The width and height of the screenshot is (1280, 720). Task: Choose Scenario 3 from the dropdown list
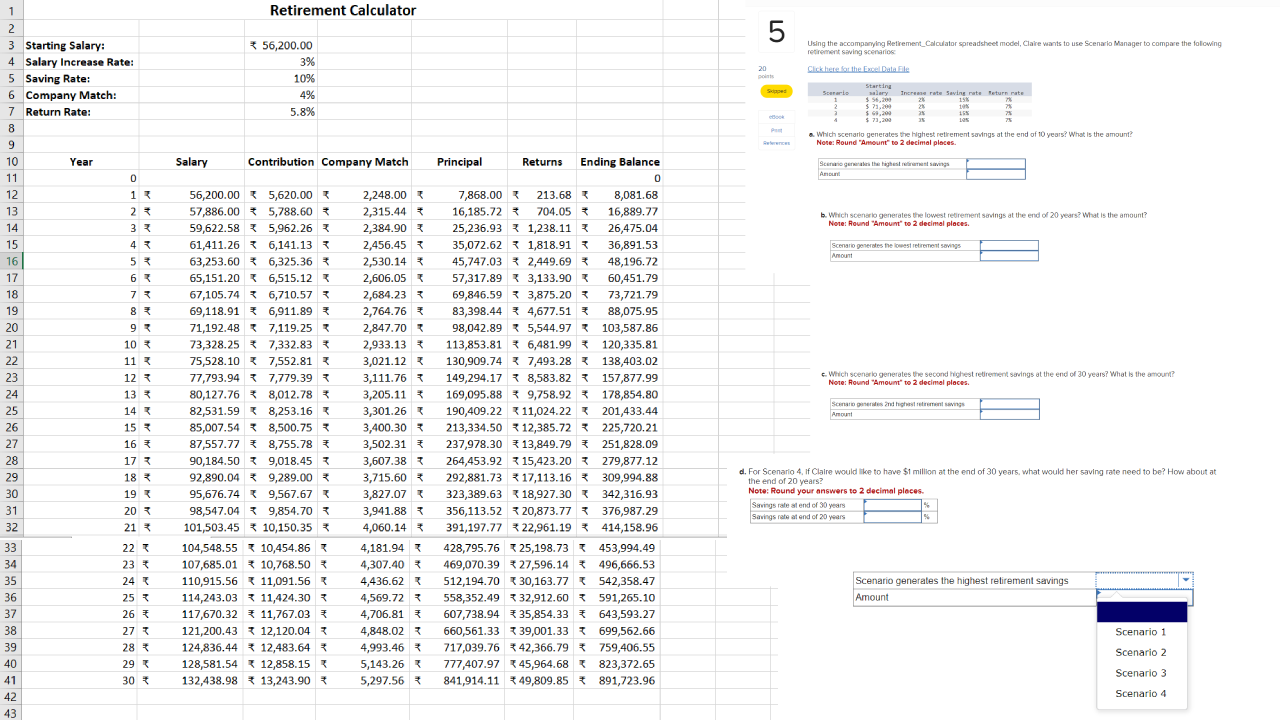[x=1141, y=673]
